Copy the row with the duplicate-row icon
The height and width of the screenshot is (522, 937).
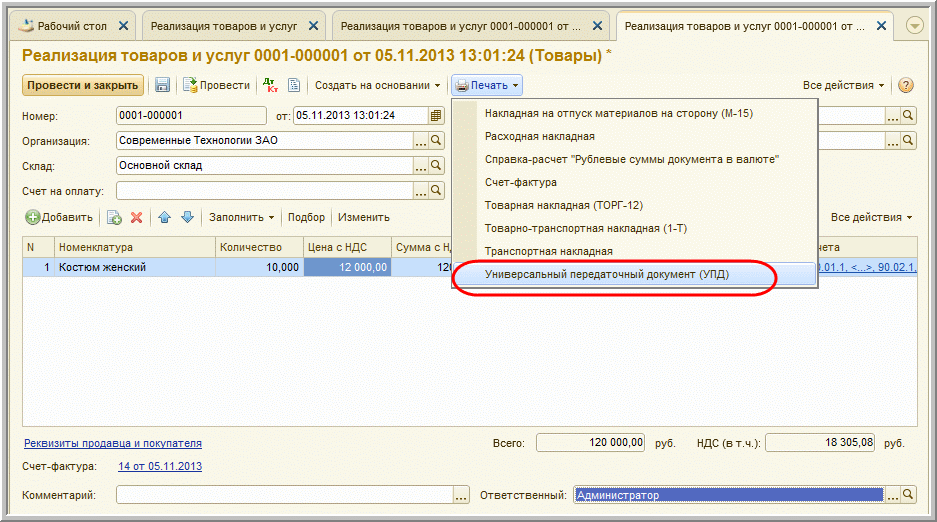[x=114, y=217]
